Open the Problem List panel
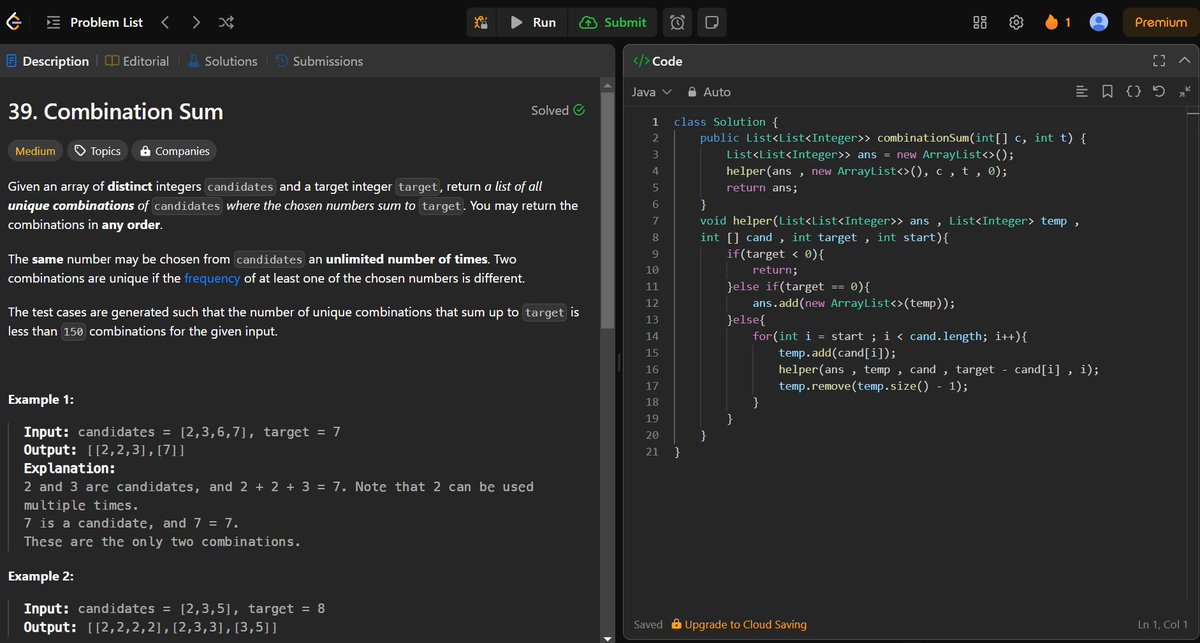 (94, 22)
